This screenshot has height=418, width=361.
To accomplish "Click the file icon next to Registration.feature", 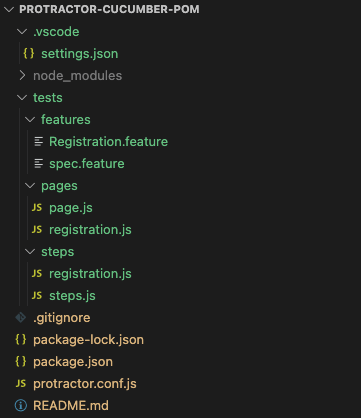I will tap(39, 142).
